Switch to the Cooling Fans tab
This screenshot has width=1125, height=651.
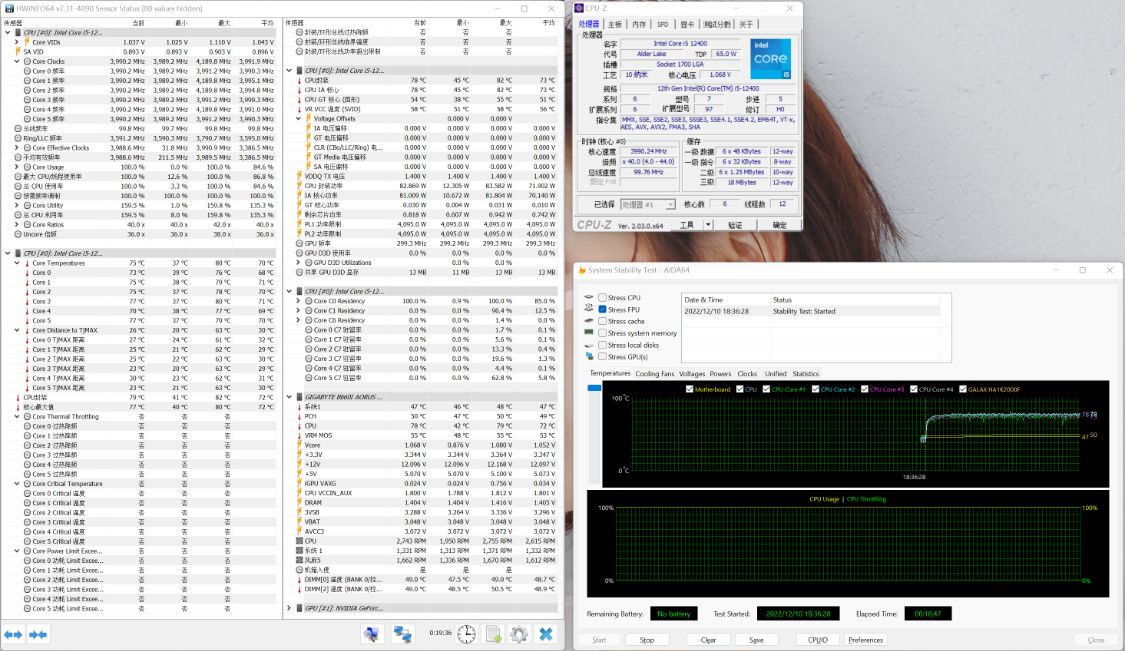[x=654, y=374]
